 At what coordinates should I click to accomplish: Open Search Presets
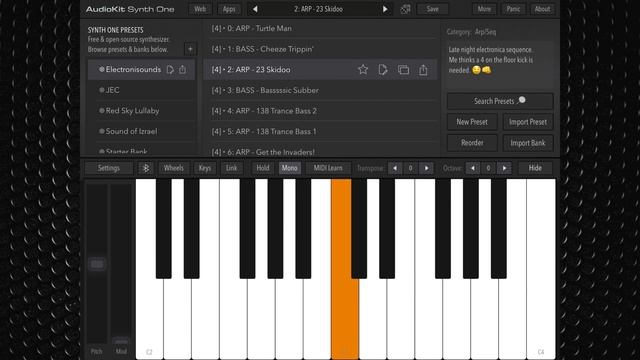pos(500,101)
